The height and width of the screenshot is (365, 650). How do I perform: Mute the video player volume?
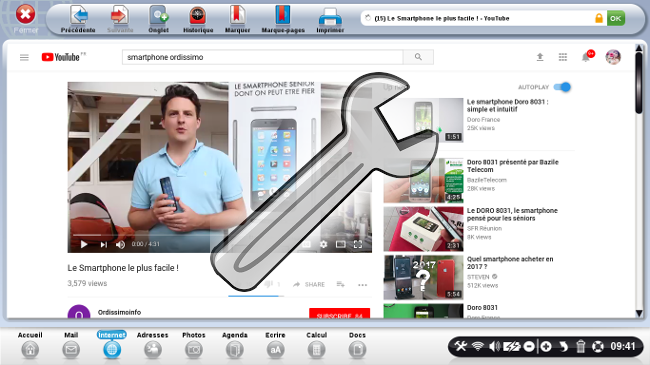(x=120, y=244)
